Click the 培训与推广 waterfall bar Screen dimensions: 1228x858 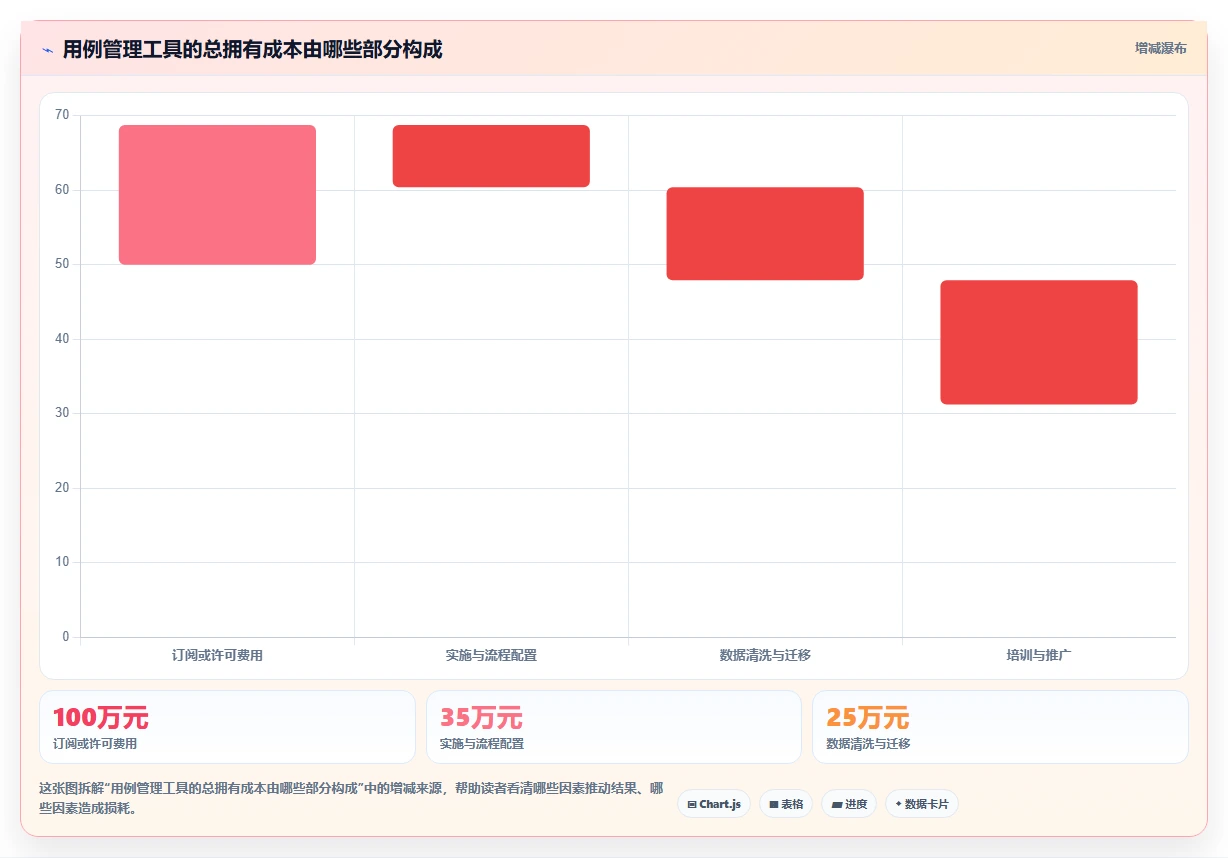tap(1039, 342)
